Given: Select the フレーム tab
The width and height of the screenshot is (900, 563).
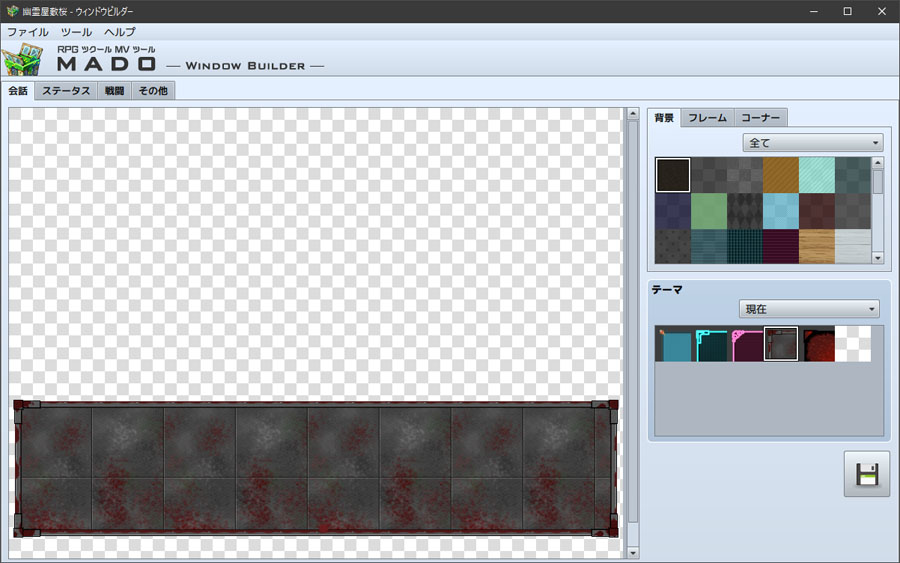Looking at the screenshot, I should (x=707, y=118).
